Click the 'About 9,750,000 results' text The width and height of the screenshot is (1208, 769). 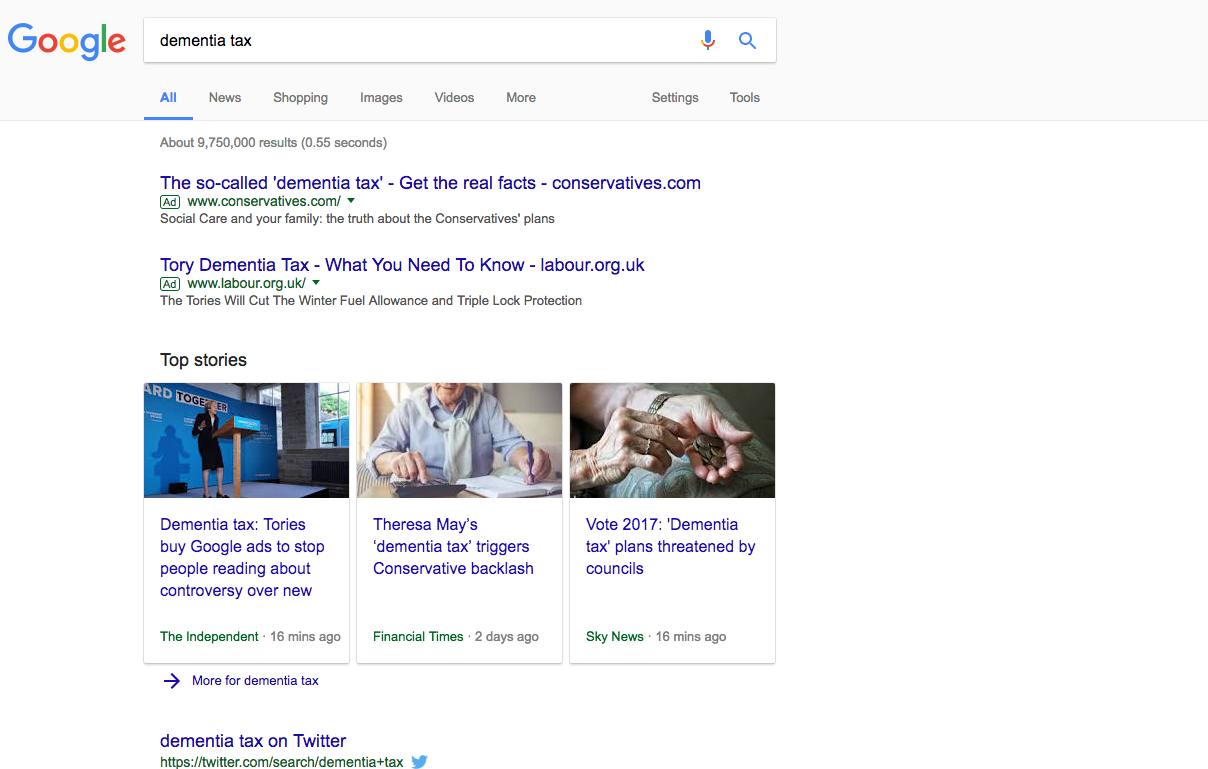pyautogui.click(x=273, y=143)
